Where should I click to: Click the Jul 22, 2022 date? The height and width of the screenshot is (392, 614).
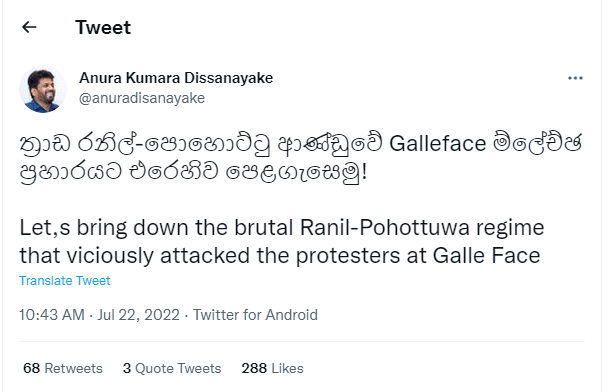click(138, 315)
